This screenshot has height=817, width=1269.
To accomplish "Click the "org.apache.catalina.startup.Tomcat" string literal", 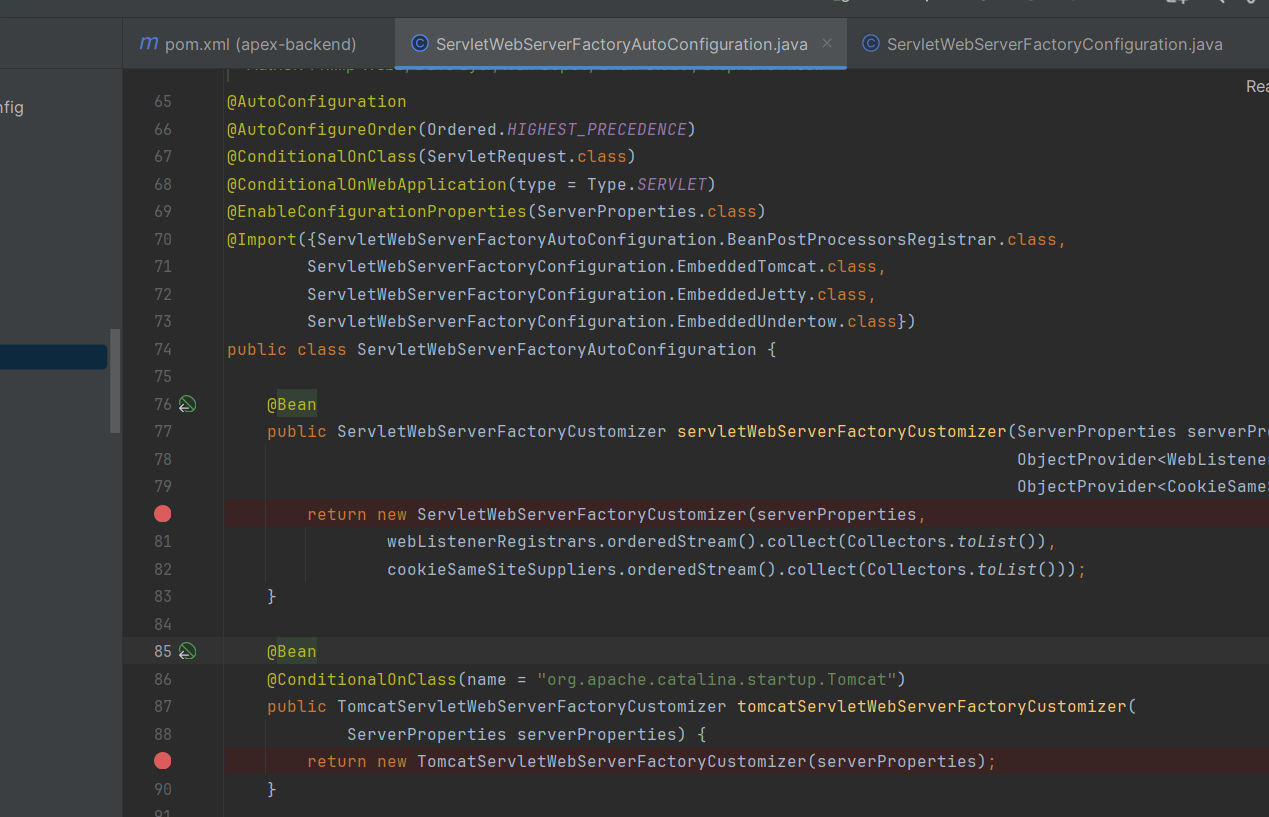I will (715, 680).
